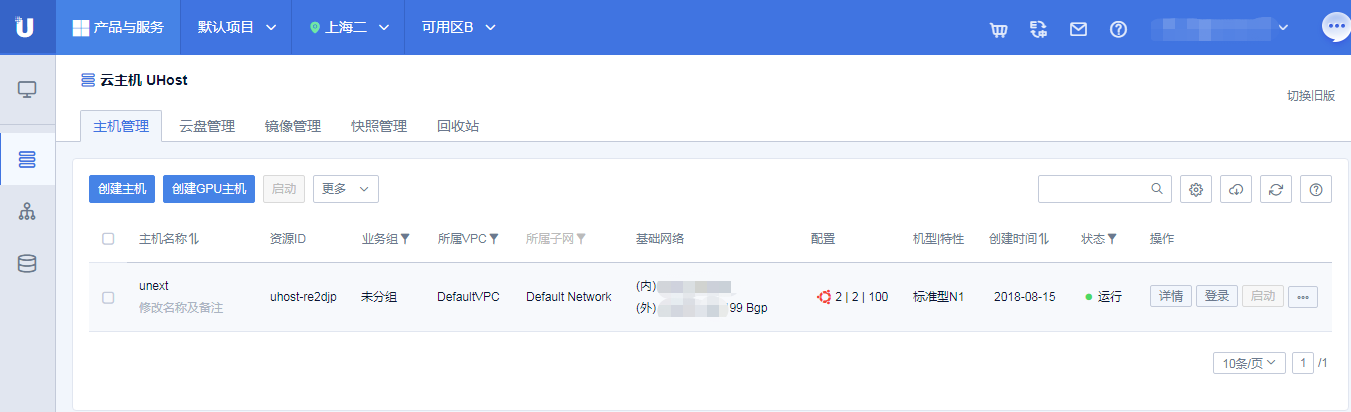
Task: Switch to 主机管理 tab
Action: (x=120, y=126)
